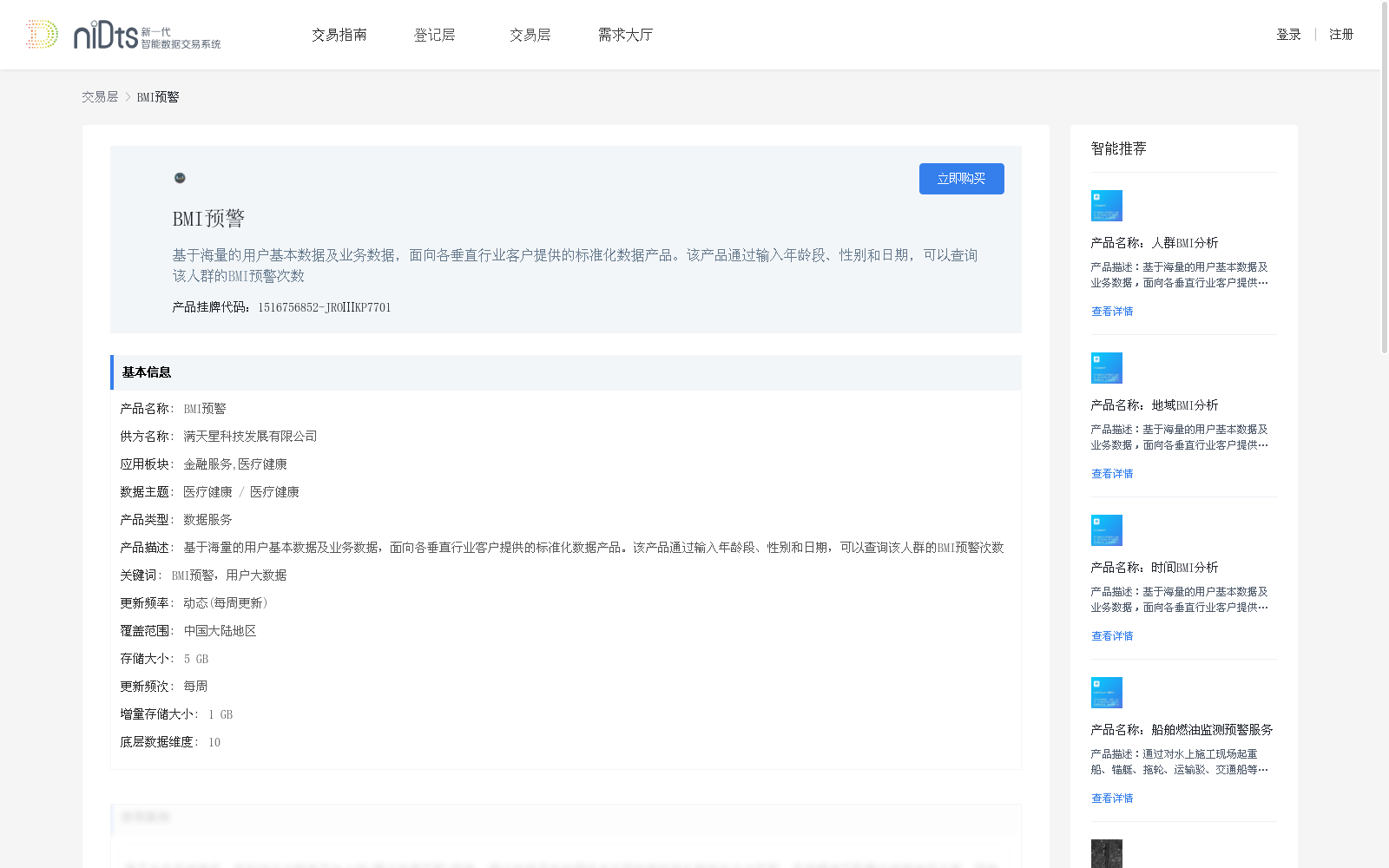Click the 数据服务 product type value
This screenshot has height=868, width=1389.
[207, 520]
